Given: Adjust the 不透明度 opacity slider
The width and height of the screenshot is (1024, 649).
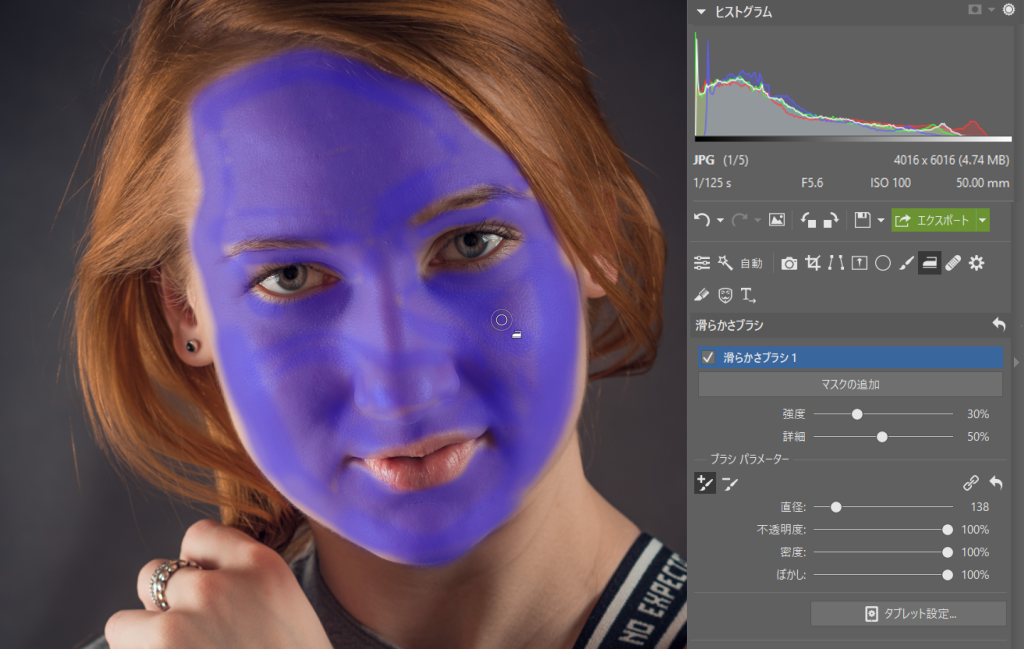Looking at the screenshot, I should 947,530.
